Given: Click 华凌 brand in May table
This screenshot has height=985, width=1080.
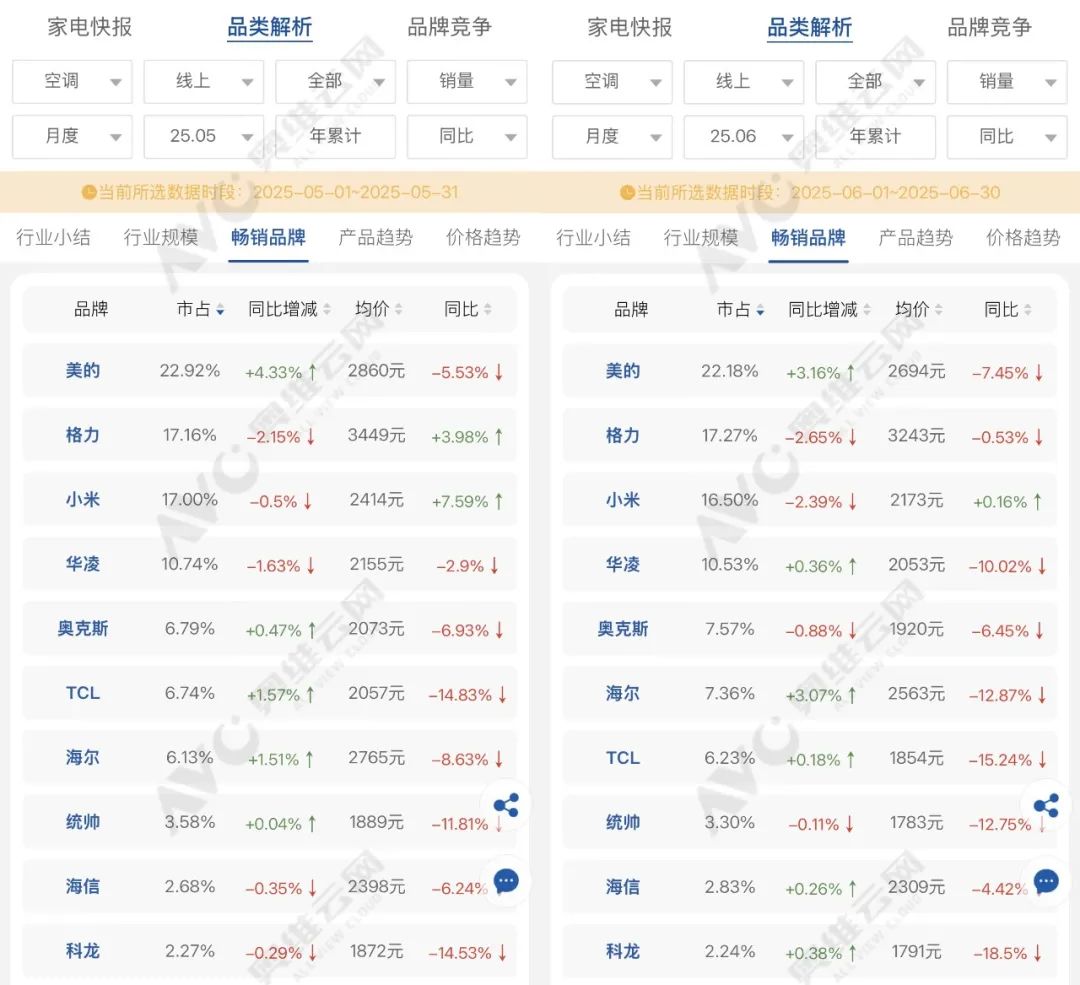Looking at the screenshot, I should point(83,565).
